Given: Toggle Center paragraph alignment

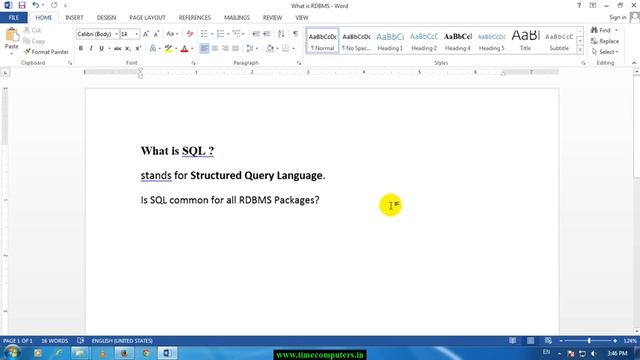Looking at the screenshot, I should (215, 49).
